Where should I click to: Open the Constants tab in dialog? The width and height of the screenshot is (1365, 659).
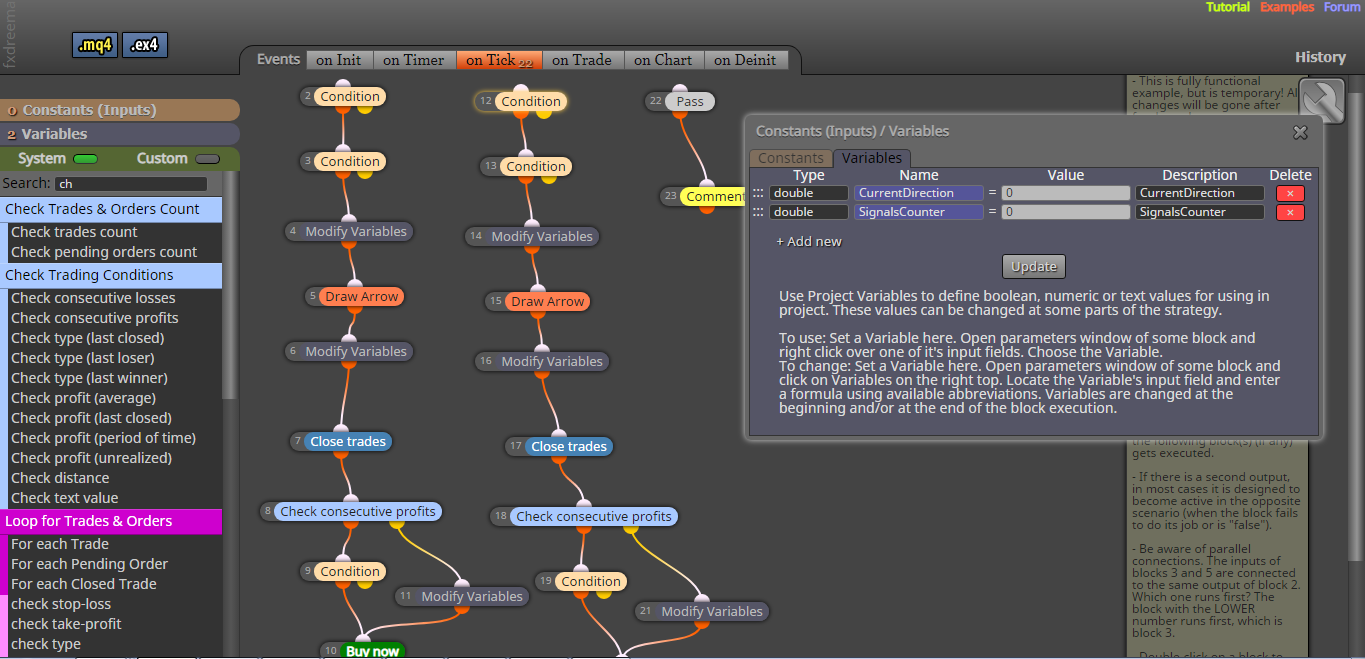pyautogui.click(x=790, y=158)
